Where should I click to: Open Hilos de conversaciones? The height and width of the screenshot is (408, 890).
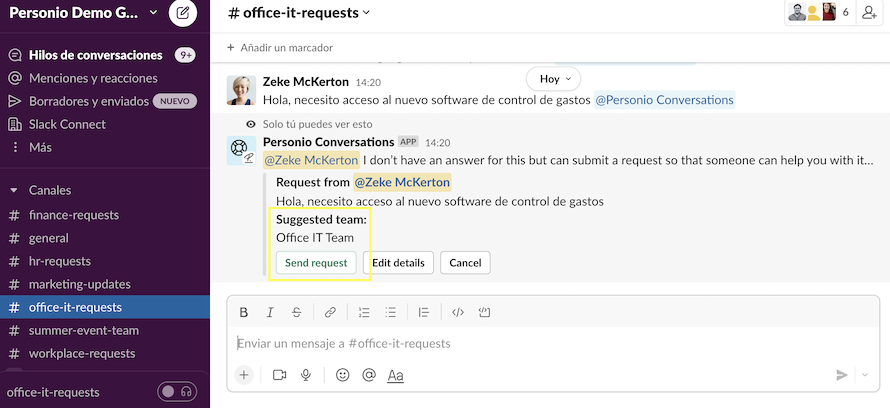(x=95, y=55)
